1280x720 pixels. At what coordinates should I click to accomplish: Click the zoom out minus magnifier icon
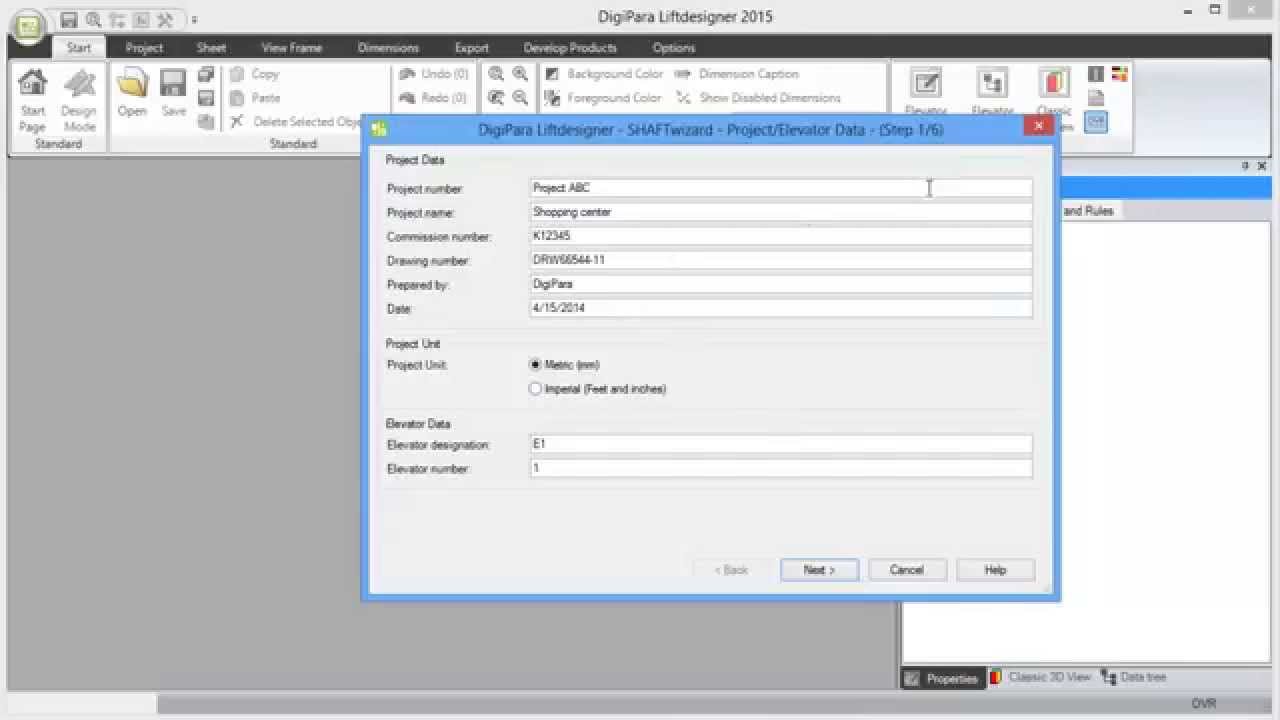(520, 98)
